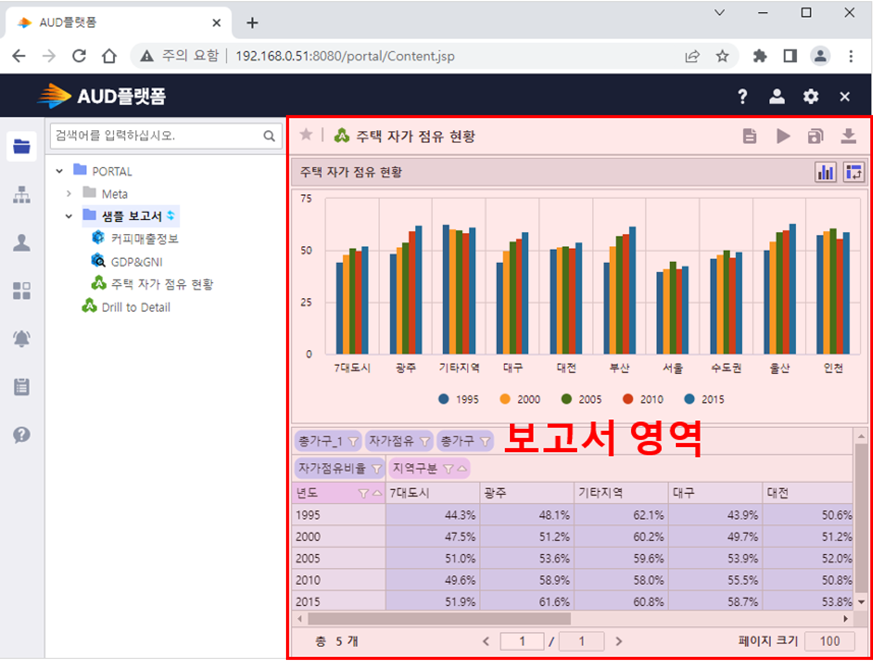
Task: Click the address bar URL
Action: coord(345,56)
